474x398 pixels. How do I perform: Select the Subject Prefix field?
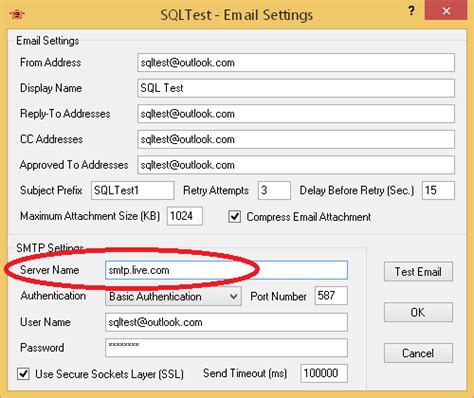(133, 190)
